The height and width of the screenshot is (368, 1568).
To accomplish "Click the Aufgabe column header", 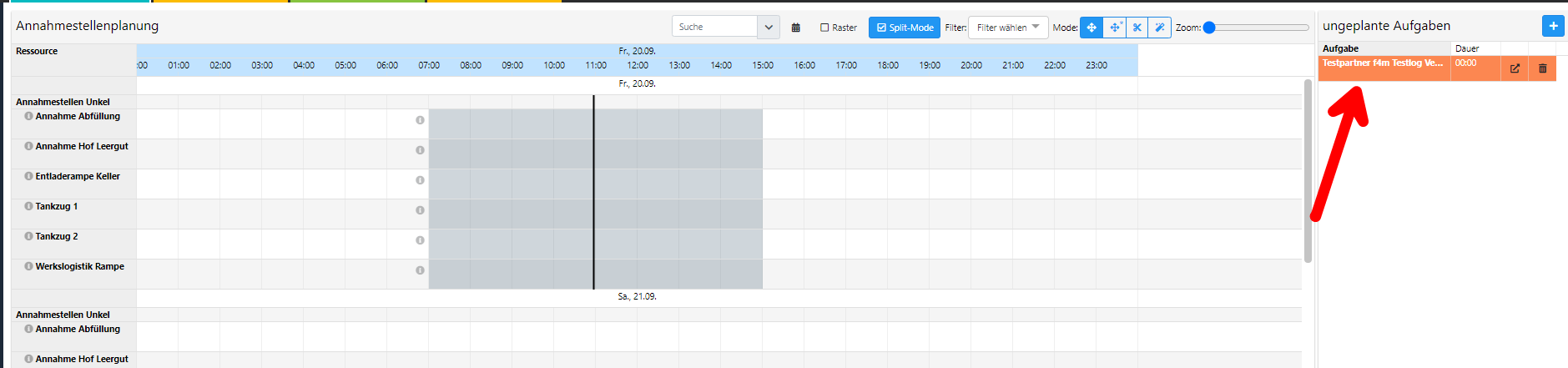I will pyautogui.click(x=1340, y=48).
